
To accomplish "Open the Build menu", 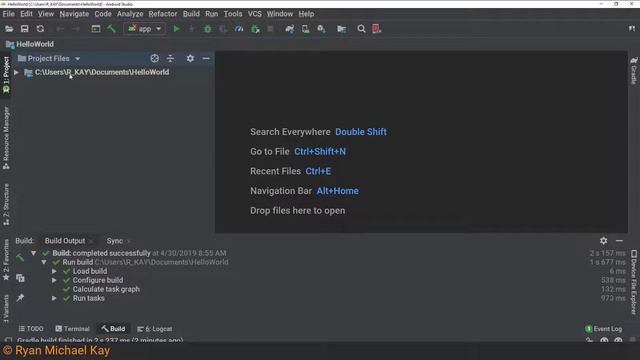I will coord(191,14).
